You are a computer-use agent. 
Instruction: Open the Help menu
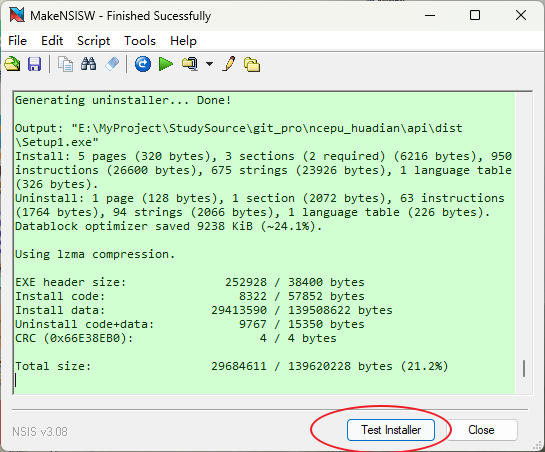(183, 41)
